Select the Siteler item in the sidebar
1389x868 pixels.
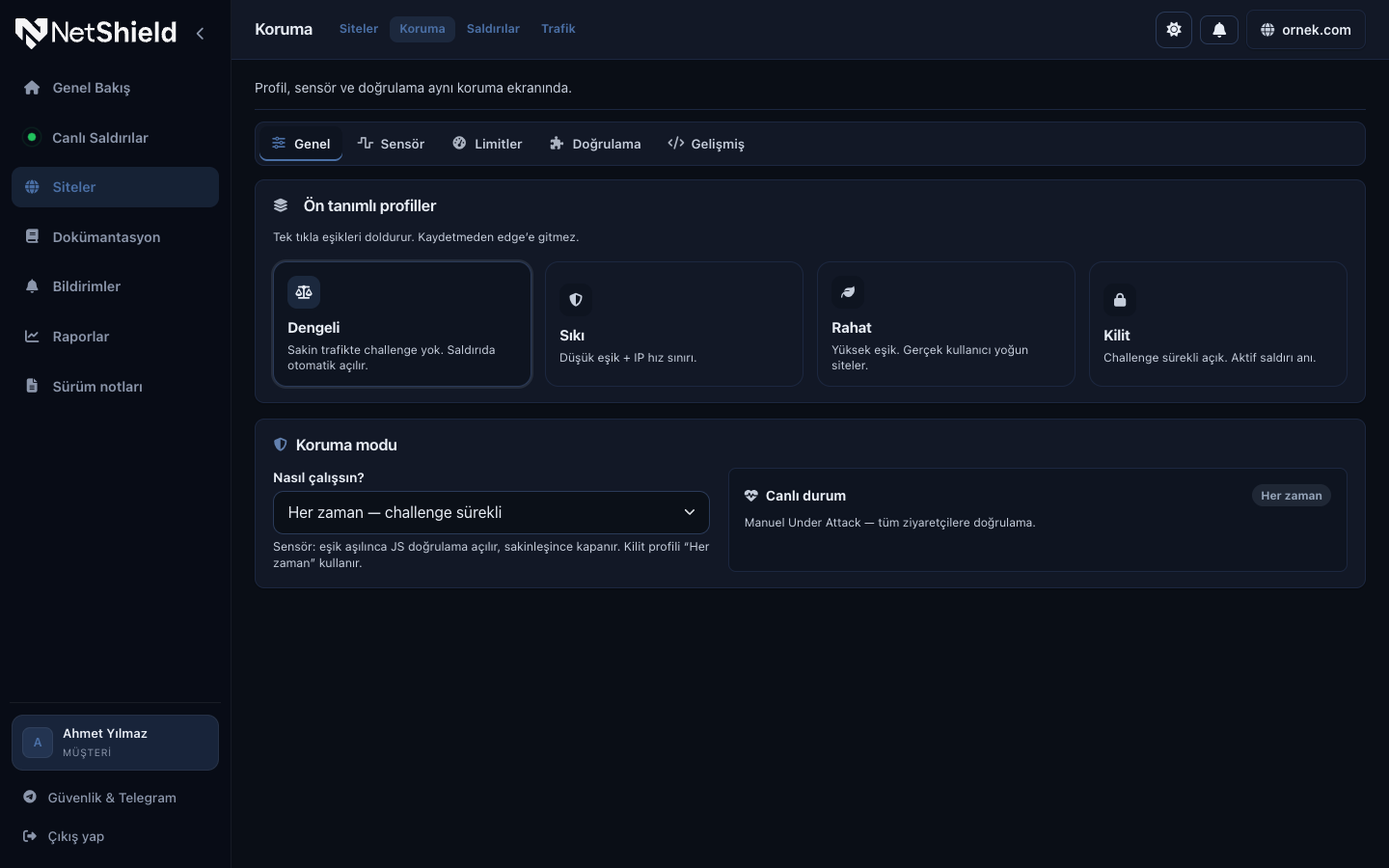[x=115, y=187]
